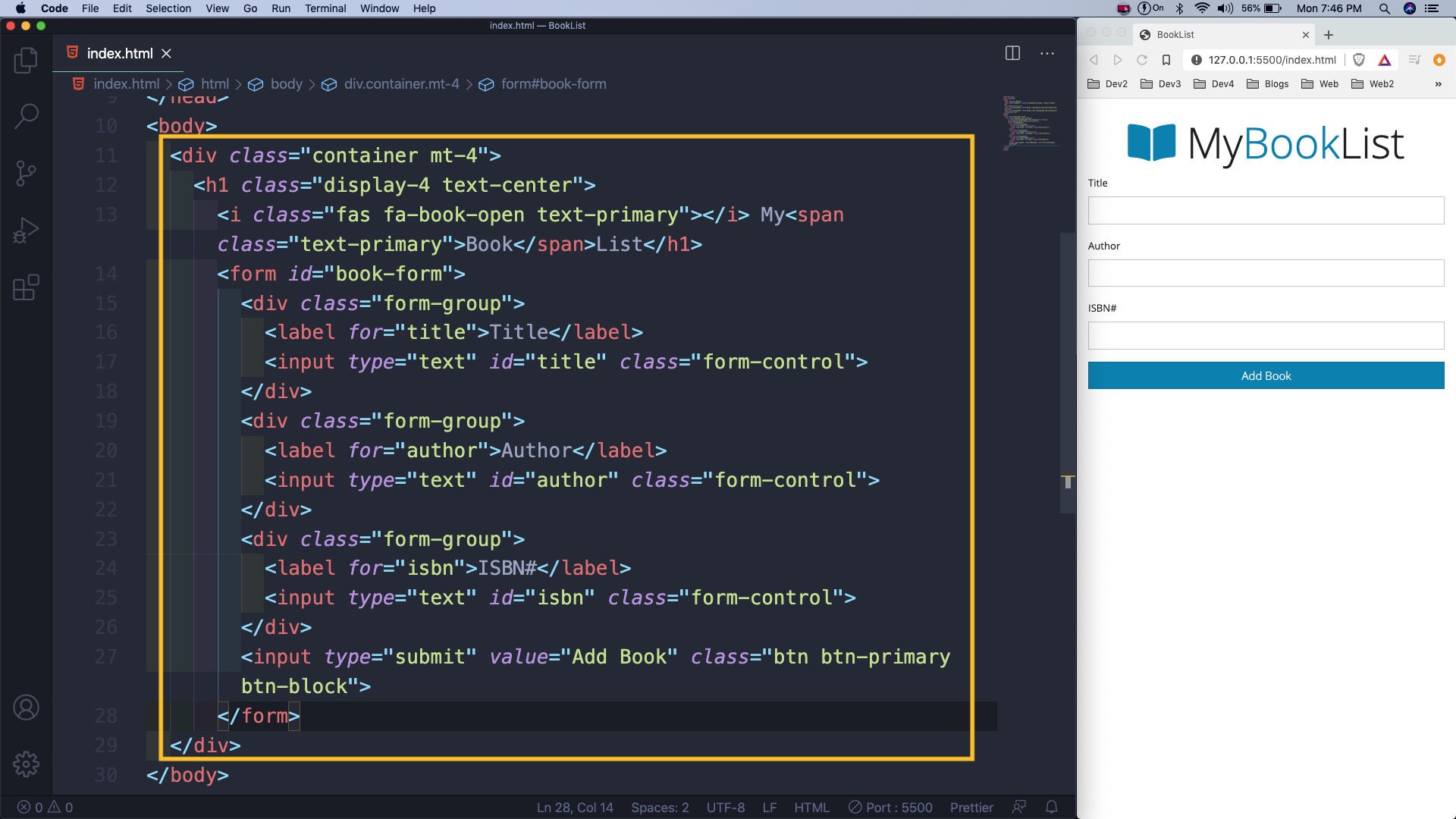Screen dimensions: 1456x819
Task: Select the index.html editor tab
Action: 118,53
